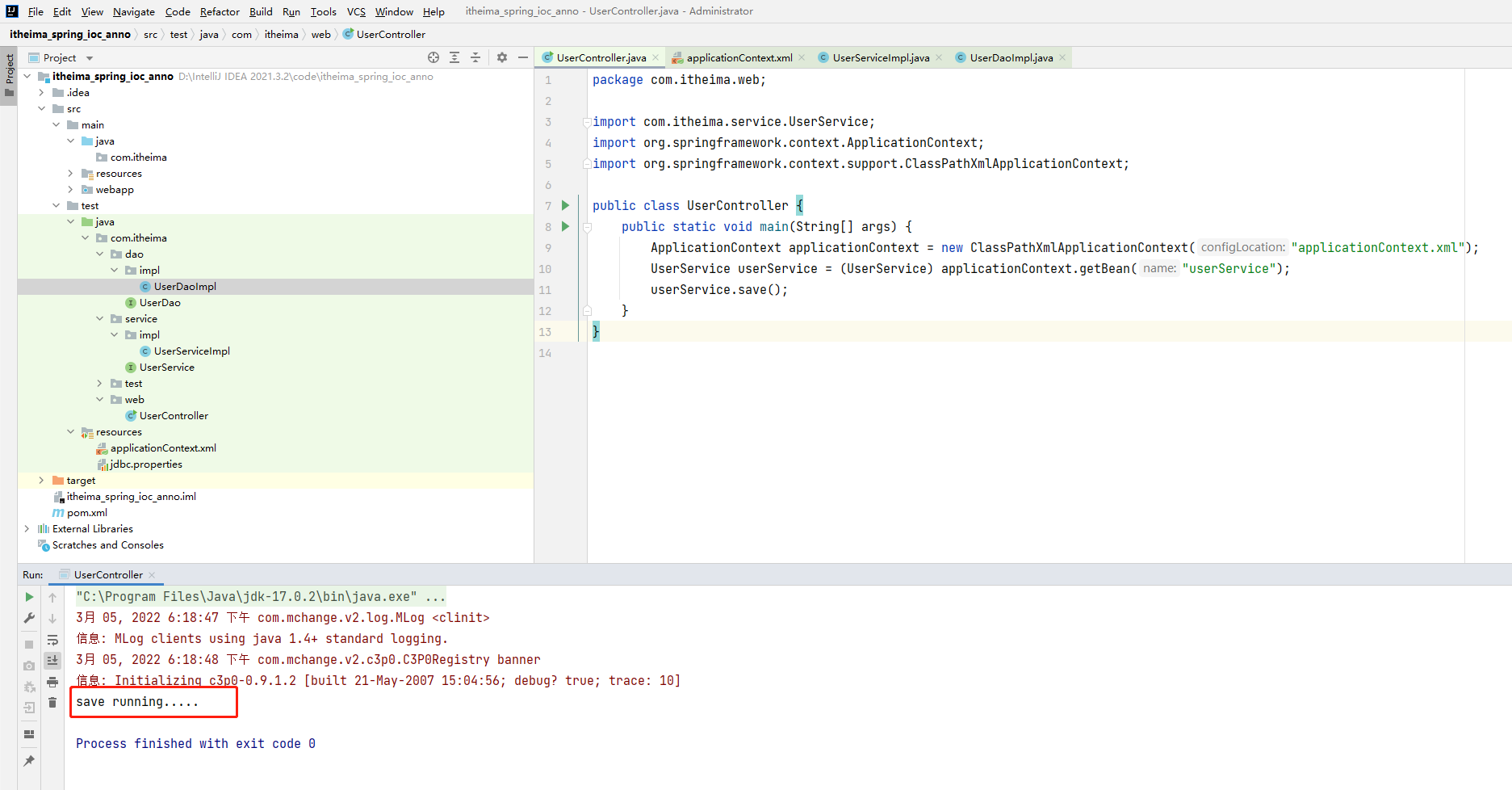The height and width of the screenshot is (790, 1512).
Task: Fold imports at line 3 marker
Action: pos(587,122)
